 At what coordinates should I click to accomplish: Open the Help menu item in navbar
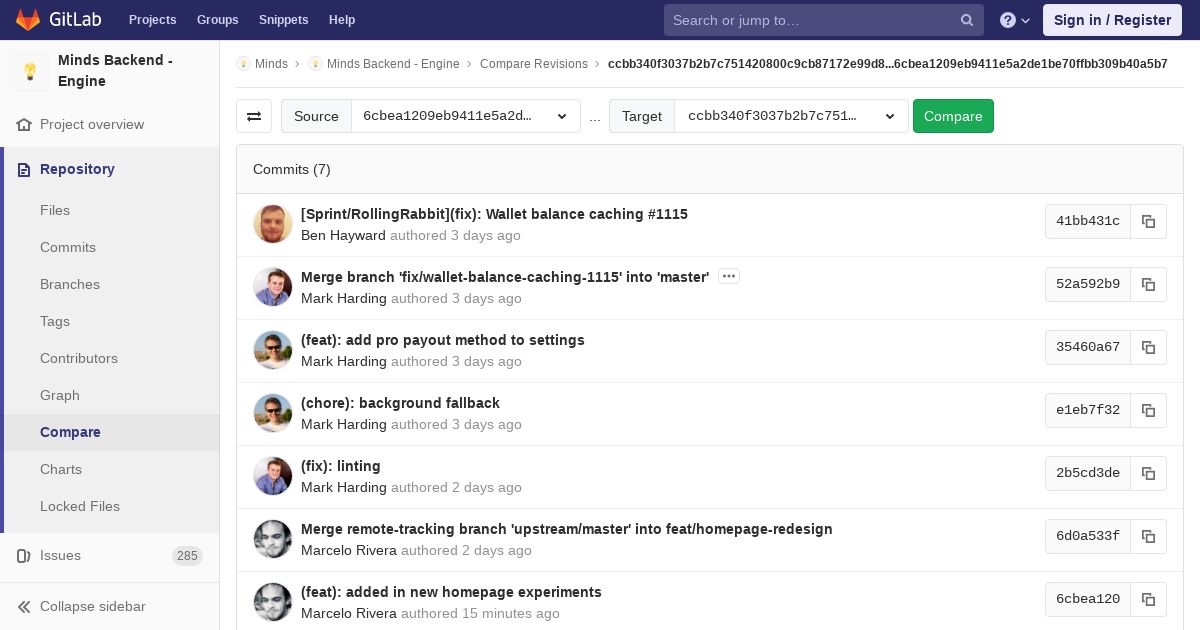pyautogui.click(x=342, y=20)
